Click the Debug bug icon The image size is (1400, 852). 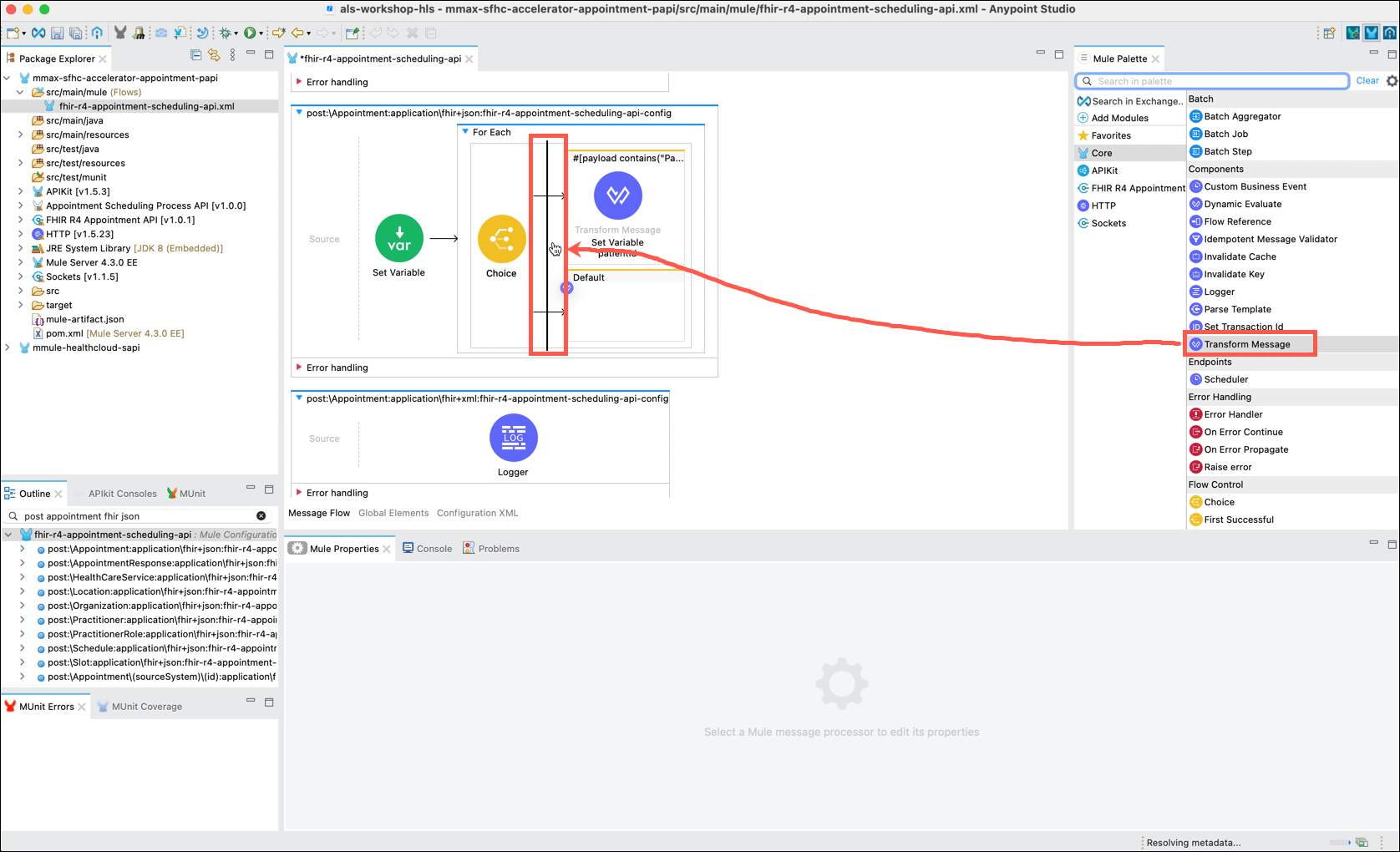click(225, 33)
